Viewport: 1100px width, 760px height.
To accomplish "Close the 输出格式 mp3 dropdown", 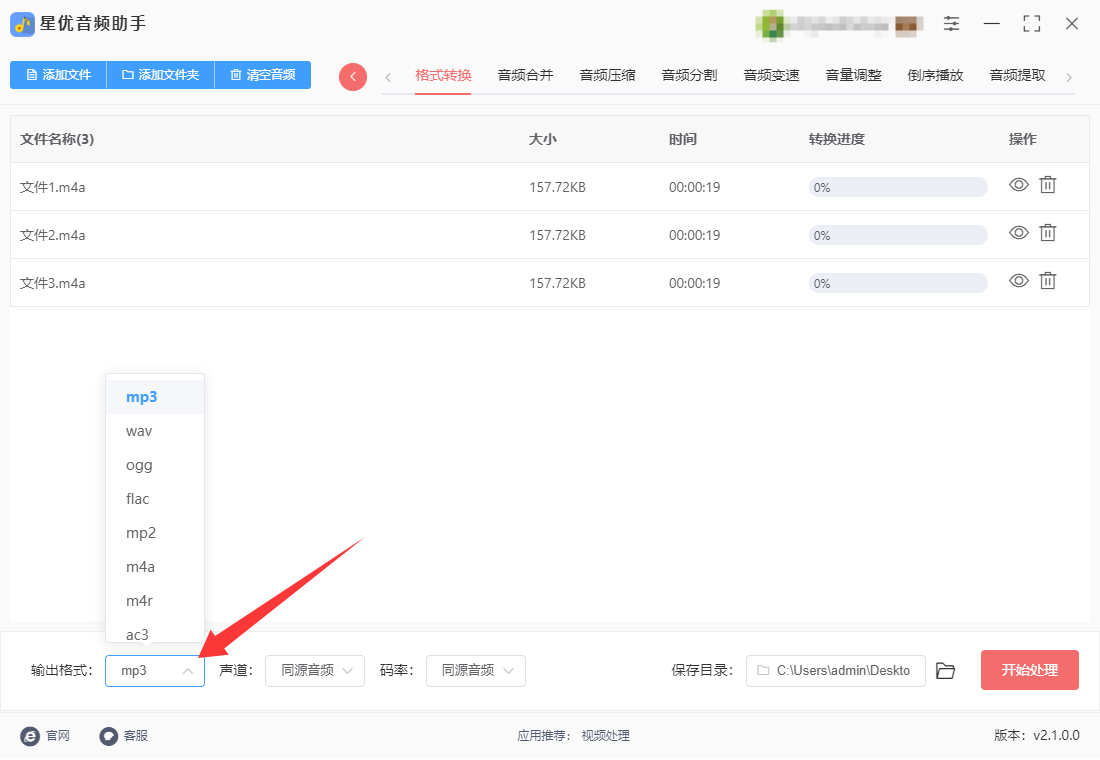I will pyautogui.click(x=155, y=671).
